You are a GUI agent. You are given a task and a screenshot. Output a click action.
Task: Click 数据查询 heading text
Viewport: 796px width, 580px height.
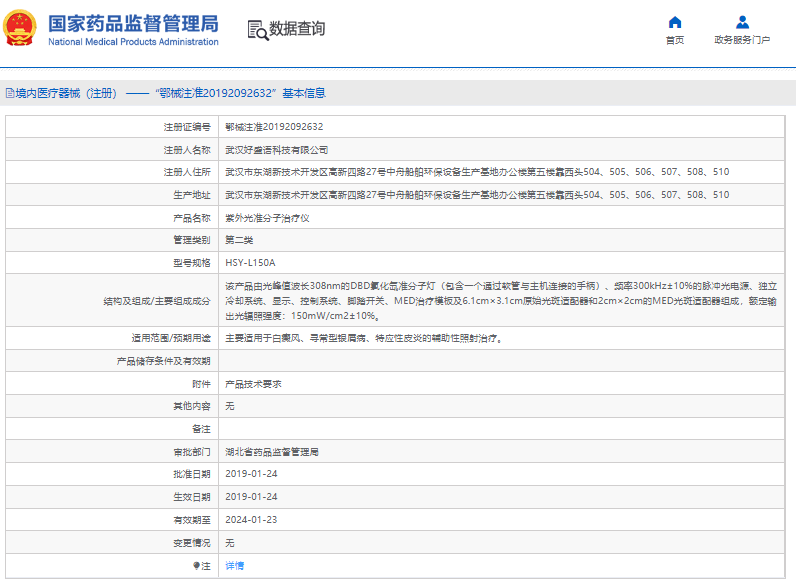point(297,29)
